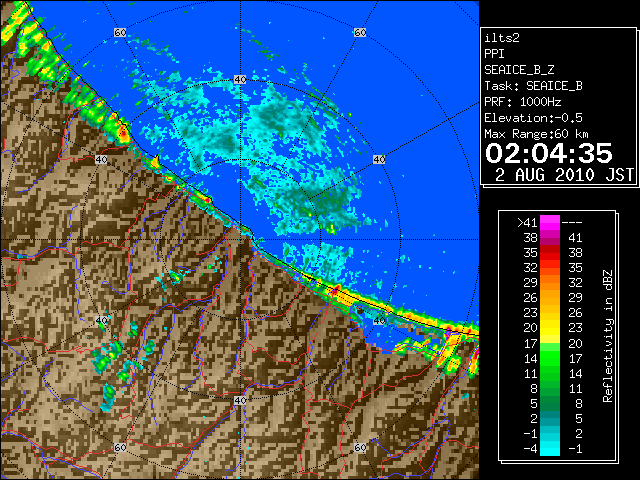Click the 'Max Range:60 km' line
This screenshot has width=640, height=480.
[536, 134]
